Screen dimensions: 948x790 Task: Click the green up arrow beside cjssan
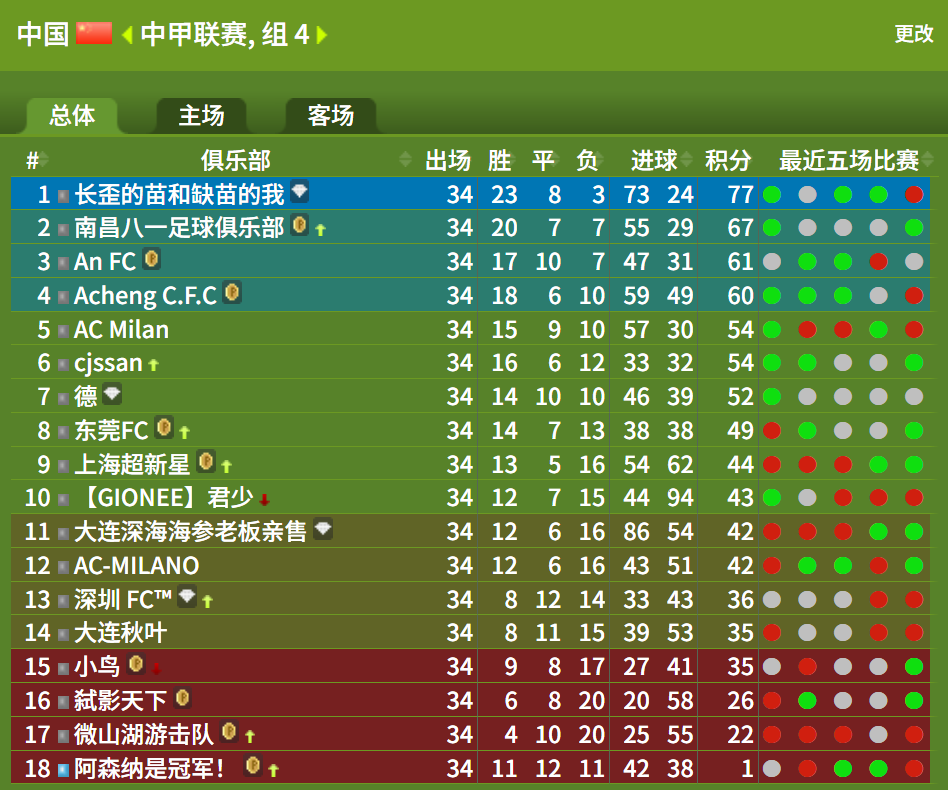154,364
